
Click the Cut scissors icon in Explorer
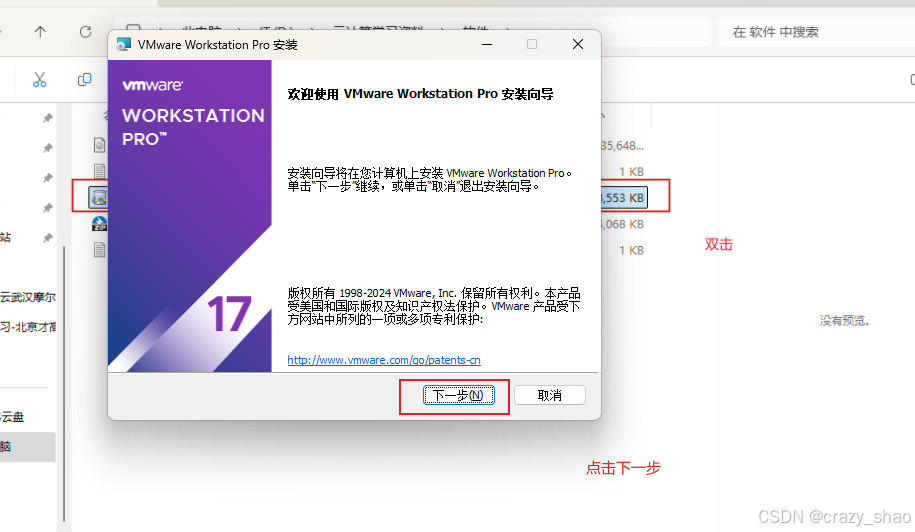[40, 80]
